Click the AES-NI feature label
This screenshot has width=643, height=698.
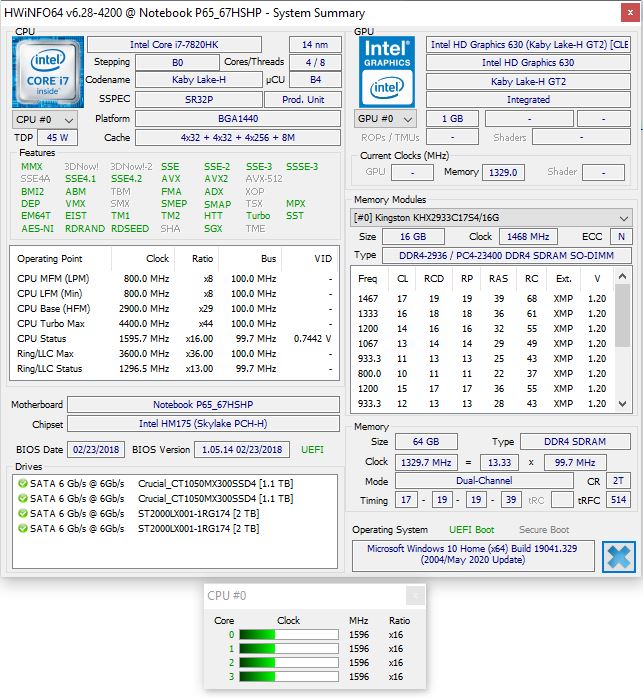tap(37, 229)
